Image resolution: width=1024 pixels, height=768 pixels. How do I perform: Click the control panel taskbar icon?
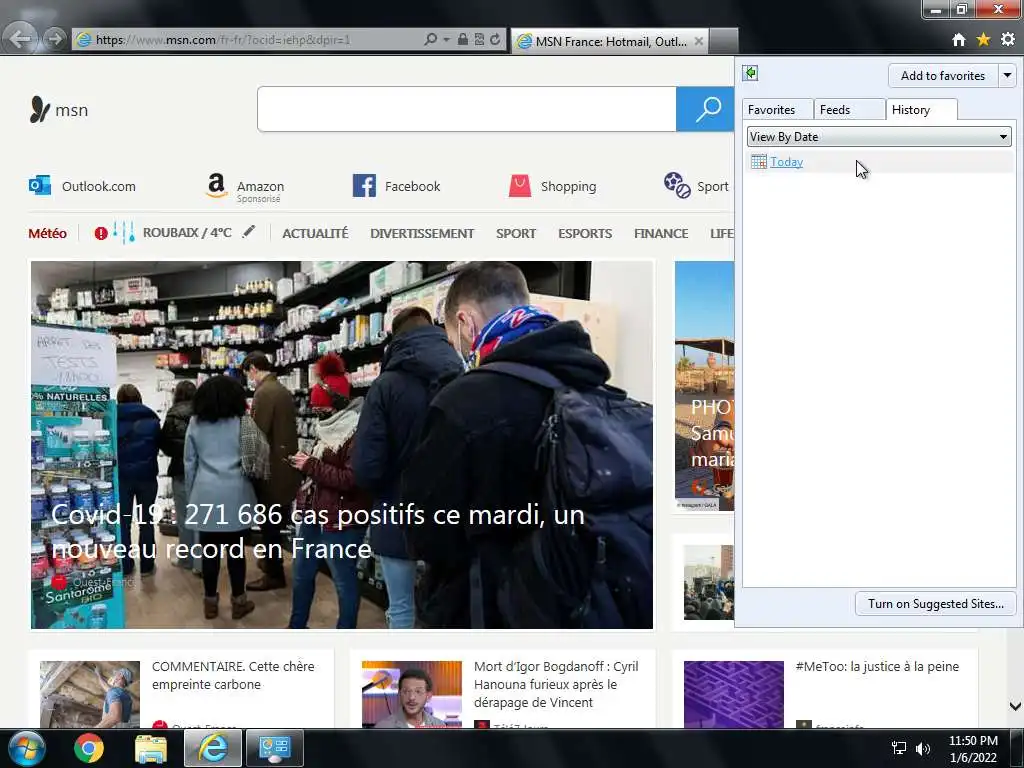(x=274, y=748)
